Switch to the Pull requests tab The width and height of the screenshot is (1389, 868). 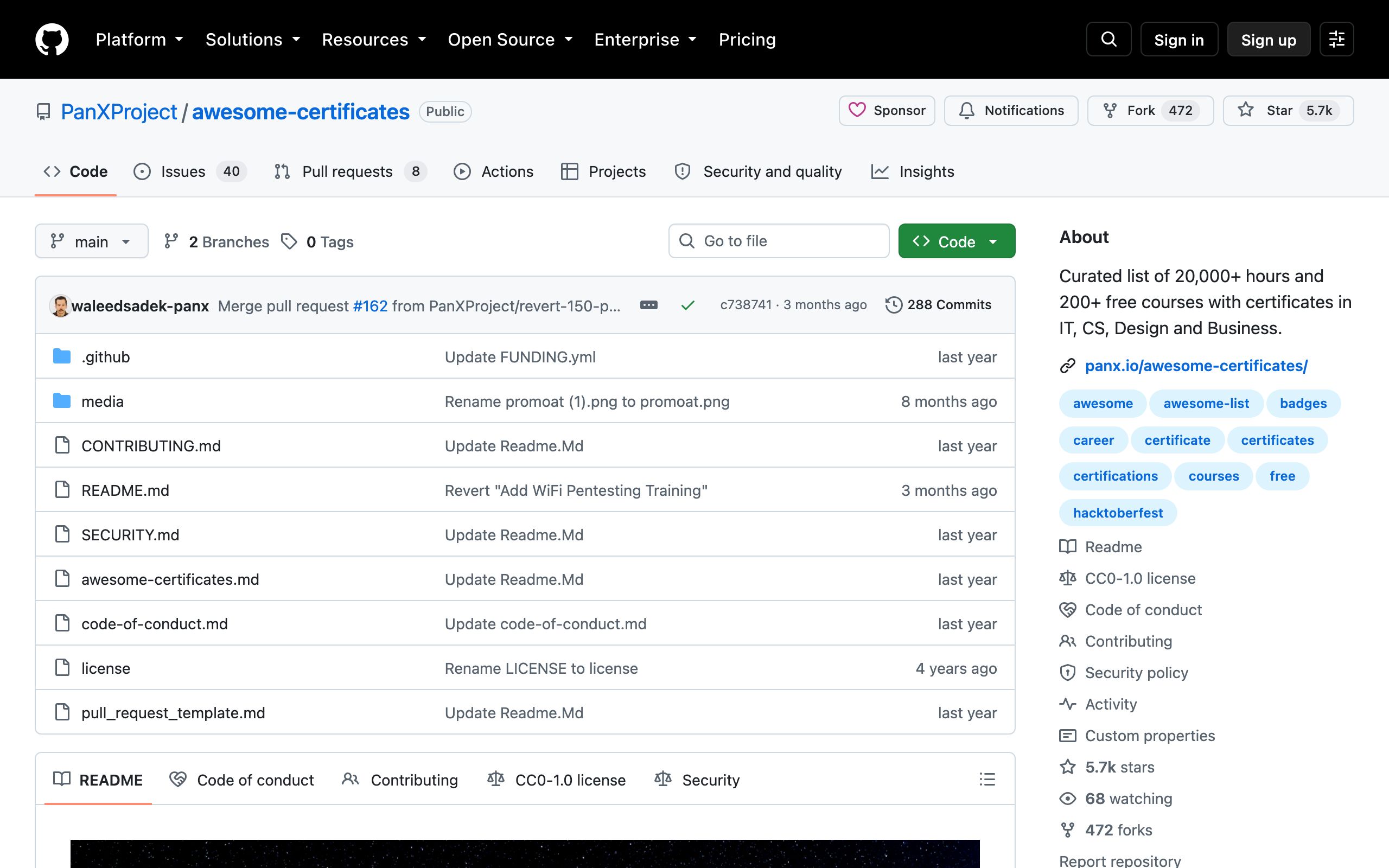(x=351, y=171)
